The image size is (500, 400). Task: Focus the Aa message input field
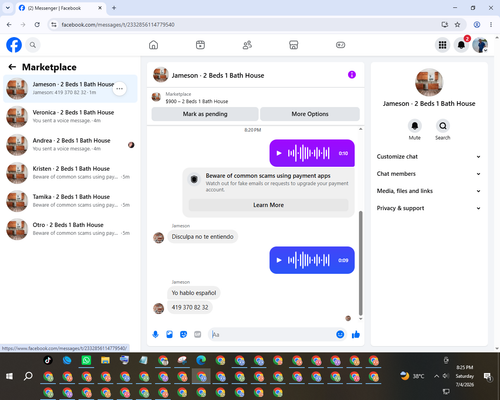[x=272, y=334]
